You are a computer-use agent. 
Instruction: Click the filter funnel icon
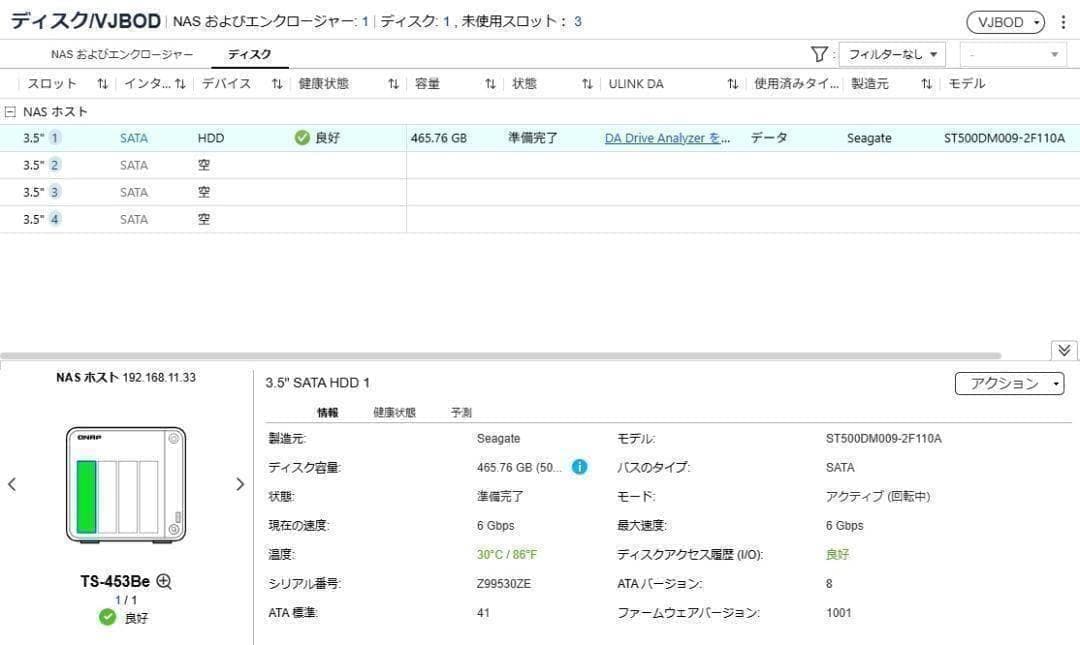(819, 54)
